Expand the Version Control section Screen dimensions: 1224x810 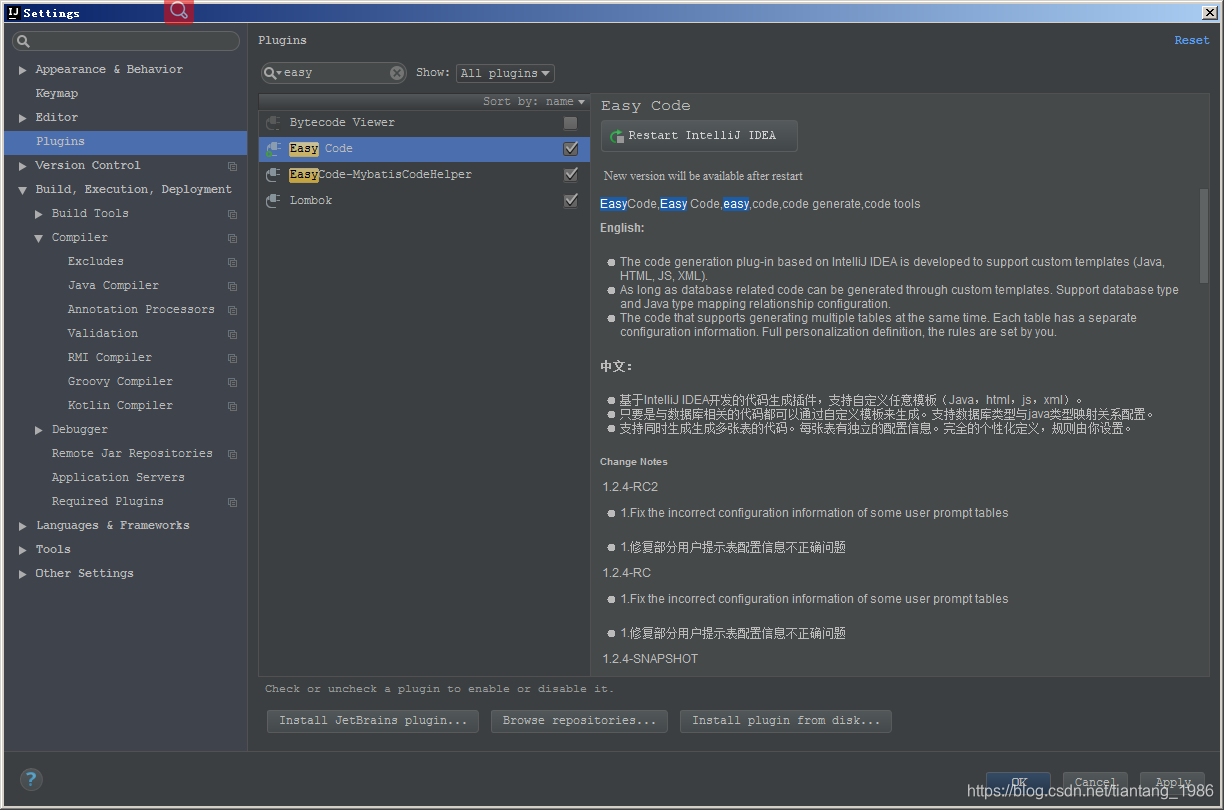[23, 166]
